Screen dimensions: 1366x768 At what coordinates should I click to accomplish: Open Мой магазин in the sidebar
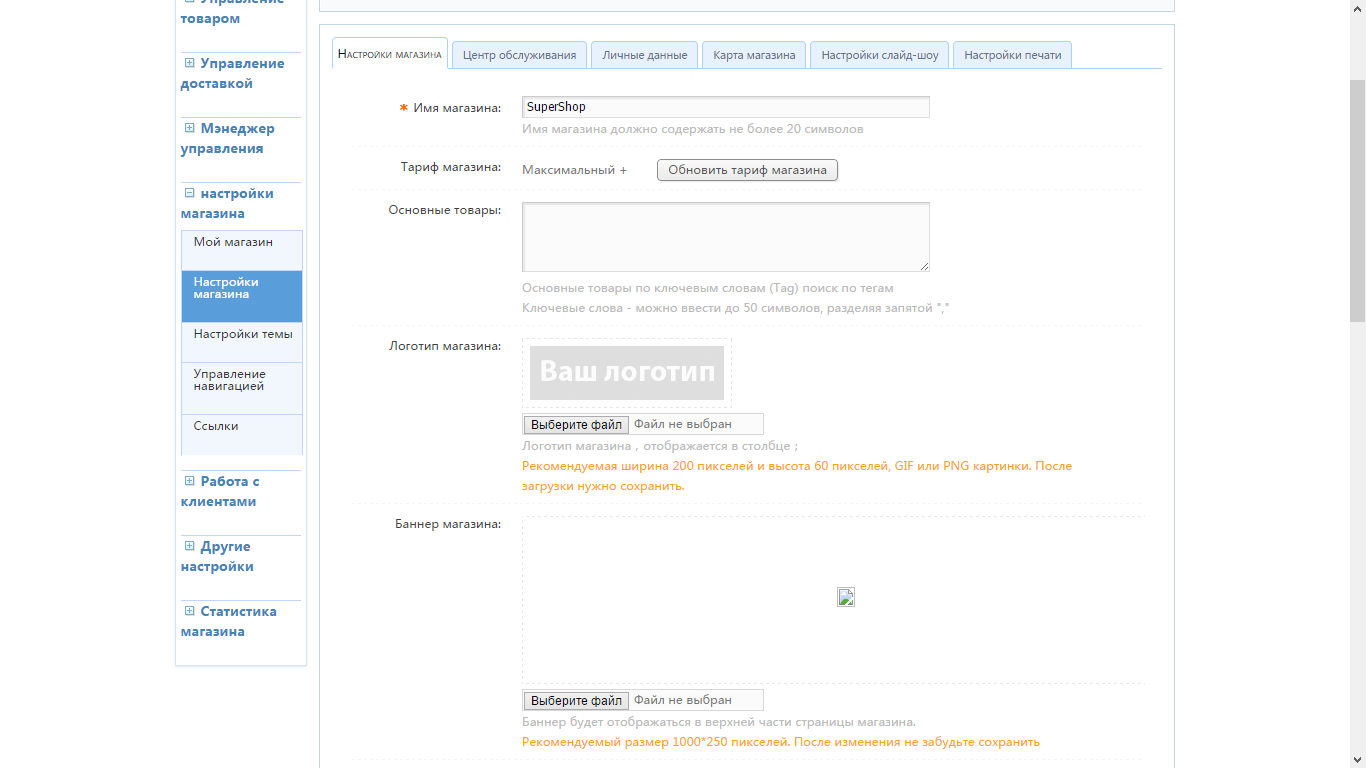coord(242,250)
